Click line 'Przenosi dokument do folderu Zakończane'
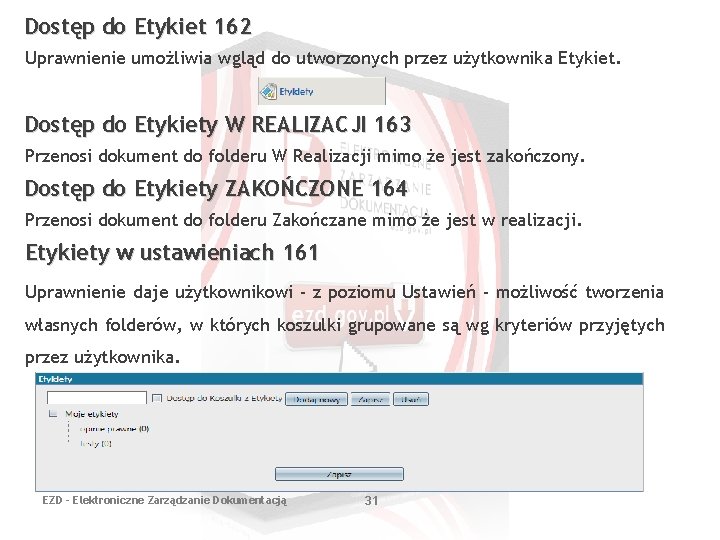The height and width of the screenshot is (540, 720). click(x=196, y=220)
